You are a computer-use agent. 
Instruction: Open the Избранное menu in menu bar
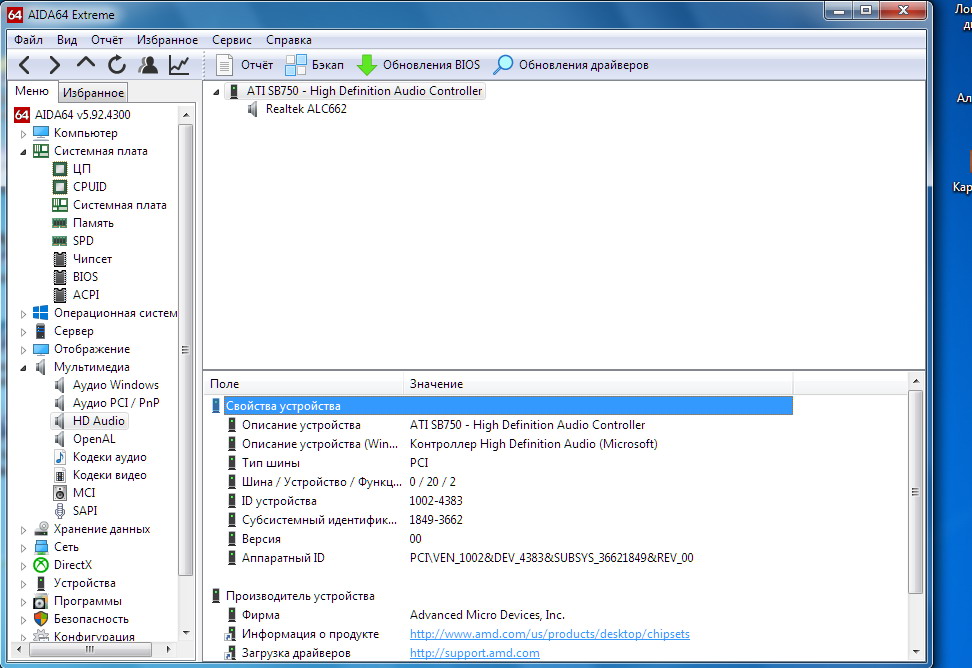click(167, 40)
